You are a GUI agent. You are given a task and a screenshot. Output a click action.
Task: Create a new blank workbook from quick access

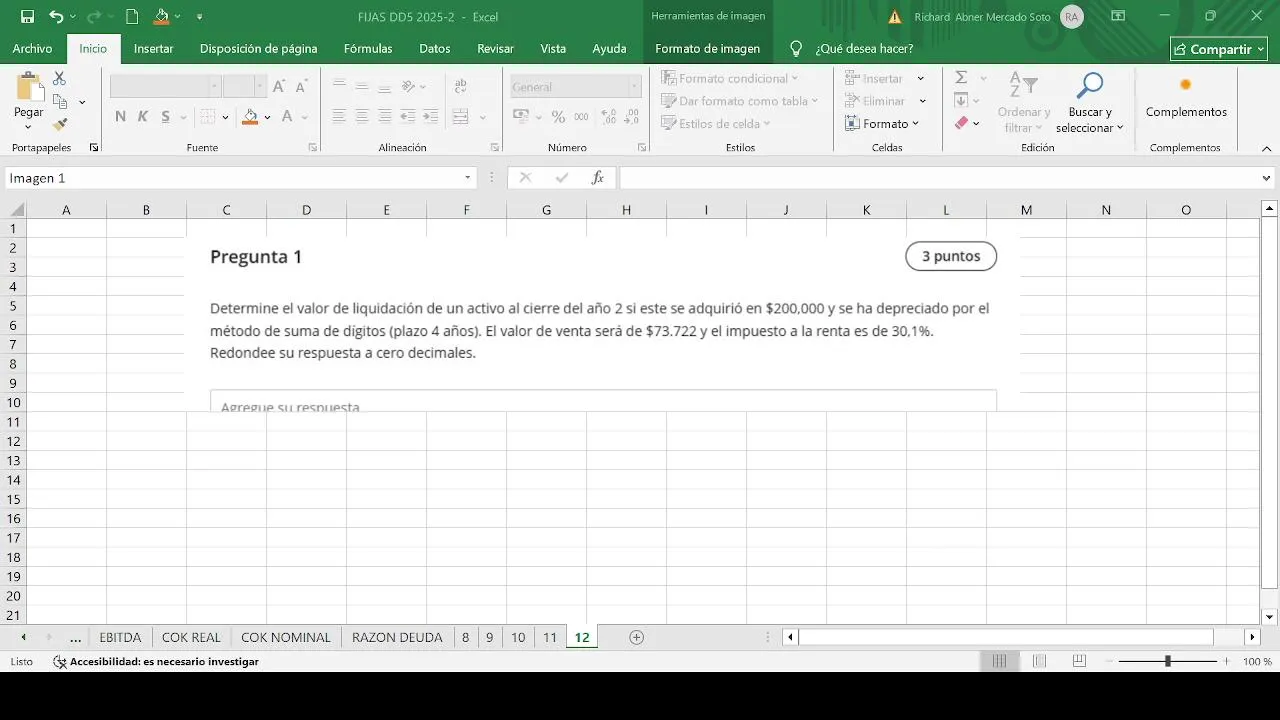[x=131, y=17]
